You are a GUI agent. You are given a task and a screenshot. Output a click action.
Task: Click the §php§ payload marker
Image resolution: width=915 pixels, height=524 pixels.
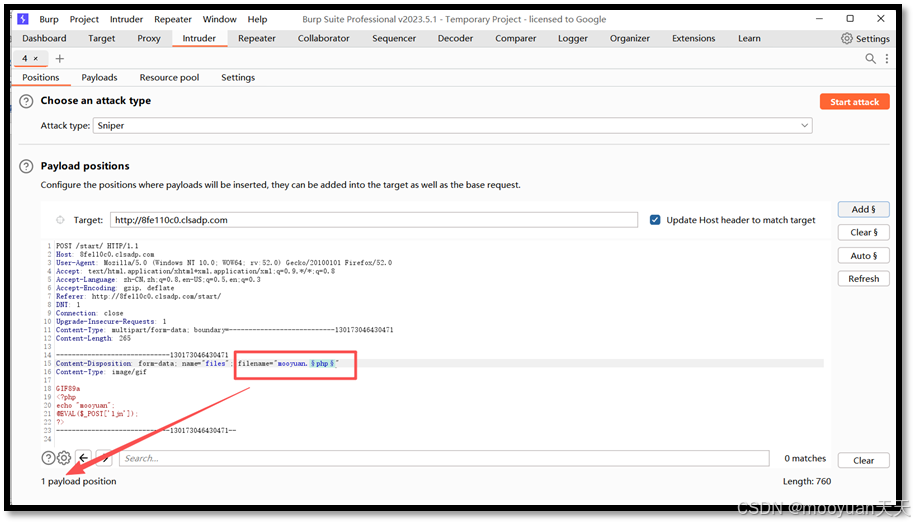(323, 364)
